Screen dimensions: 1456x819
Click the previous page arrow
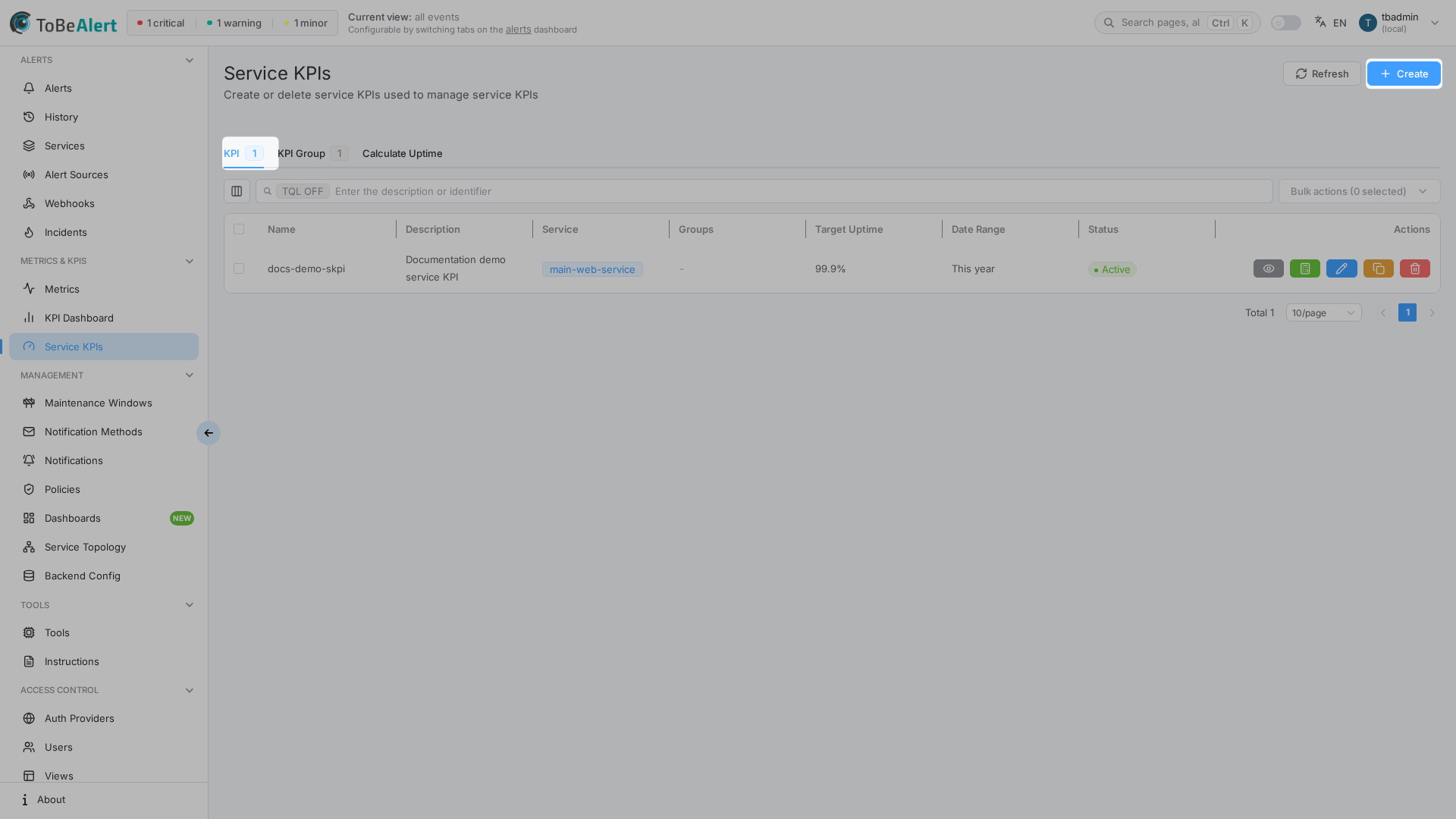pyautogui.click(x=1382, y=312)
